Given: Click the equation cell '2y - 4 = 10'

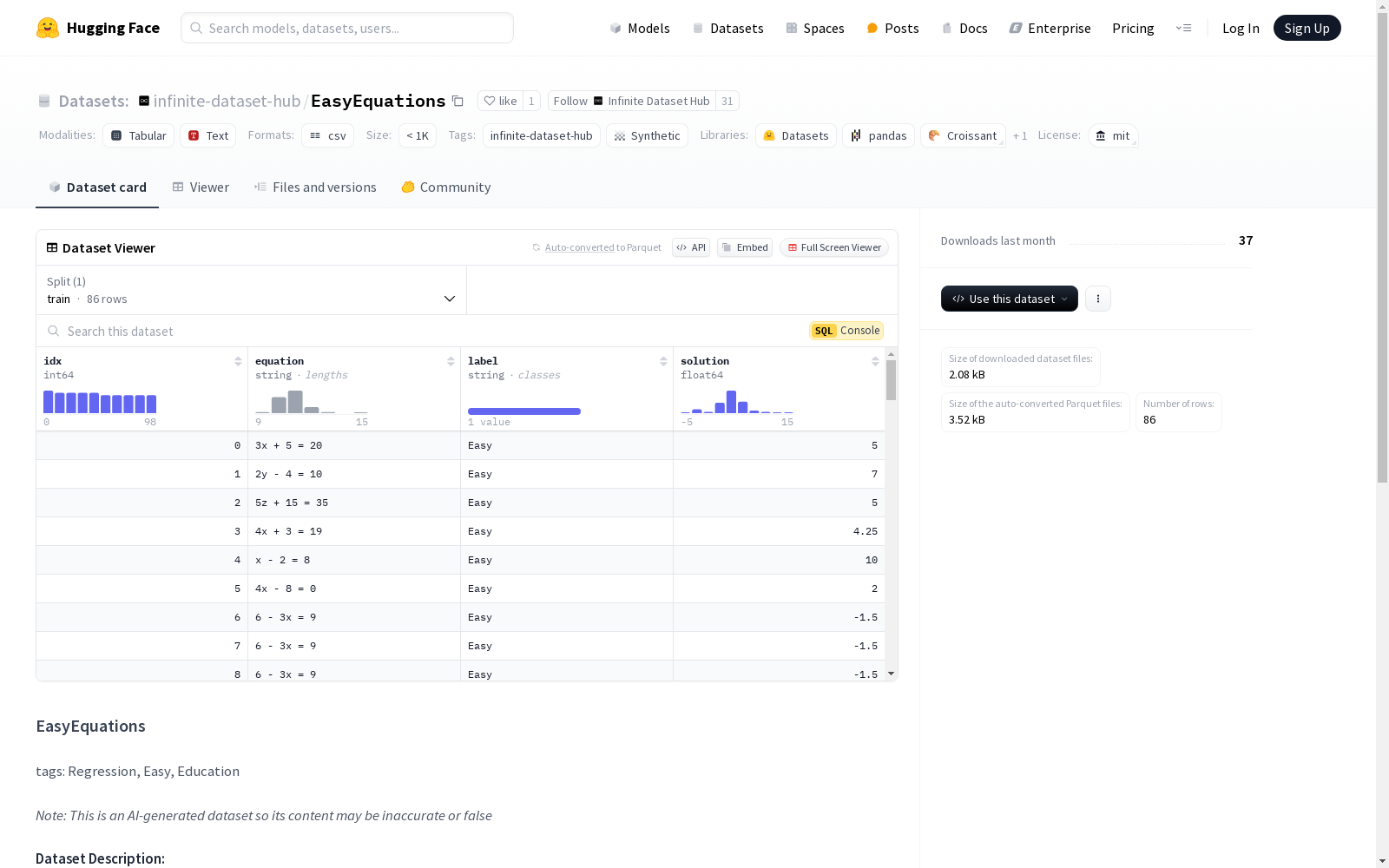Looking at the screenshot, I should pyautogui.click(x=354, y=474).
